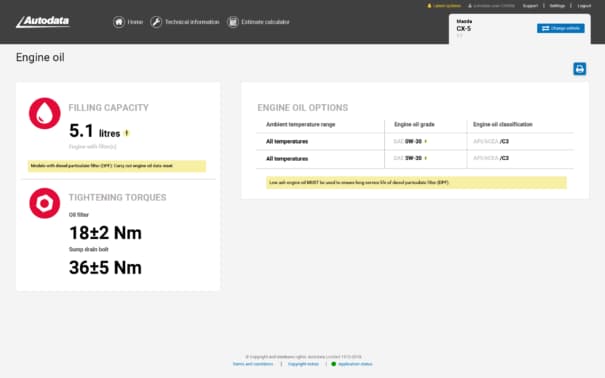Click the red oil drop icon
605x378 pixels.
45,113
